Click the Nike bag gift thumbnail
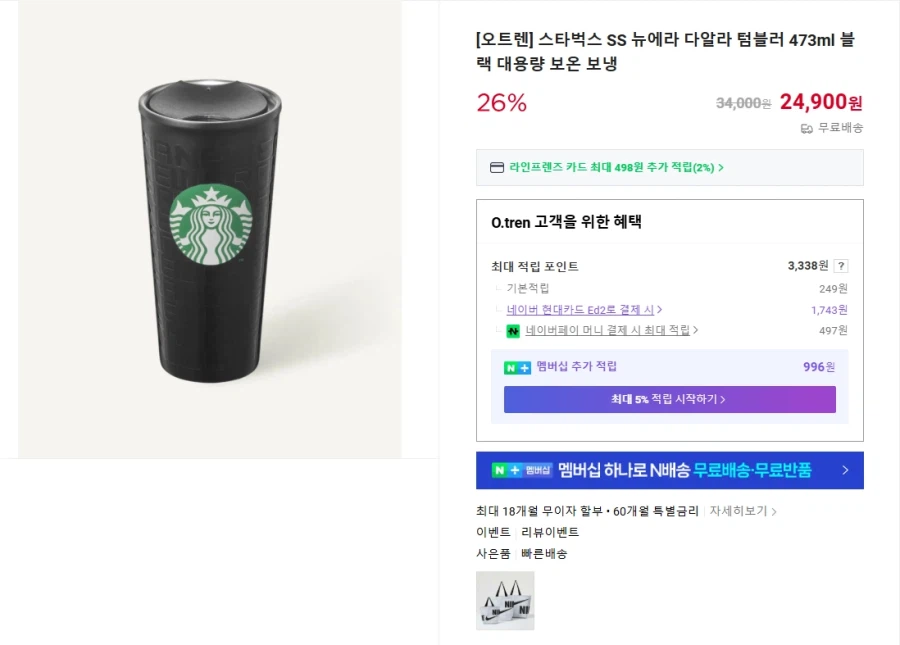This screenshot has width=900, height=645. point(504,602)
